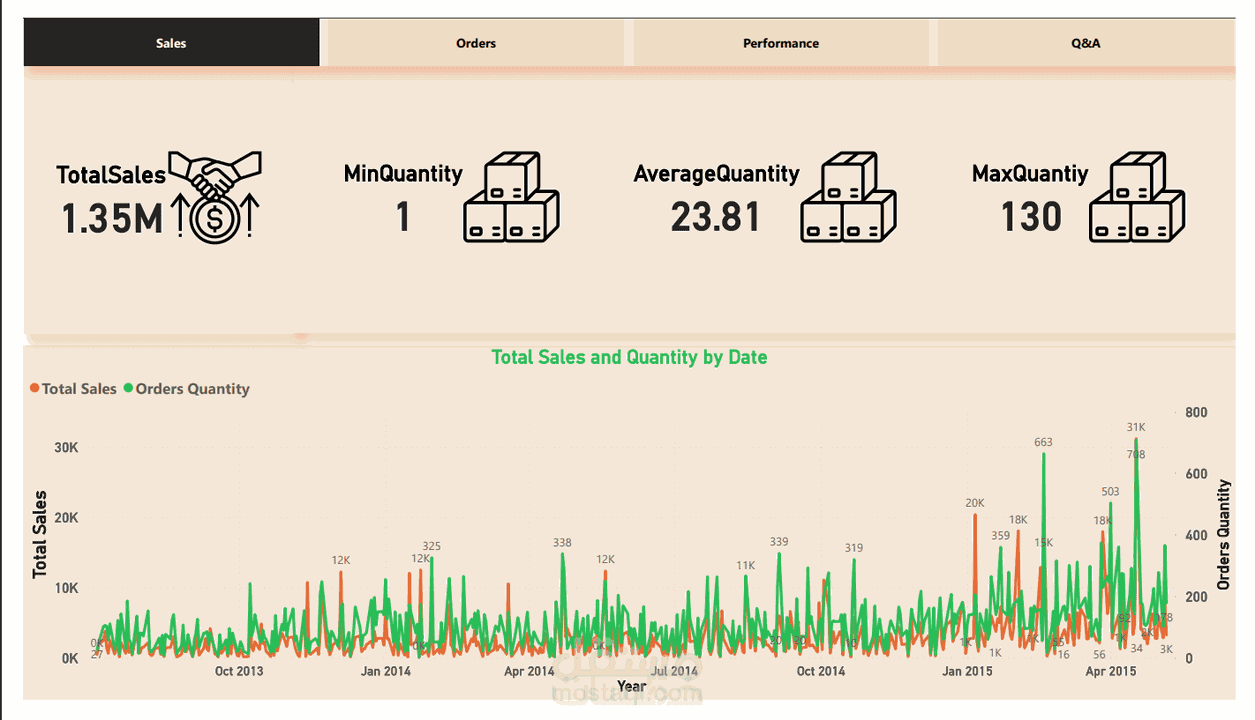Click the 31K peak data label
This screenshot has height=720, width=1255.
pyautogui.click(x=1136, y=427)
